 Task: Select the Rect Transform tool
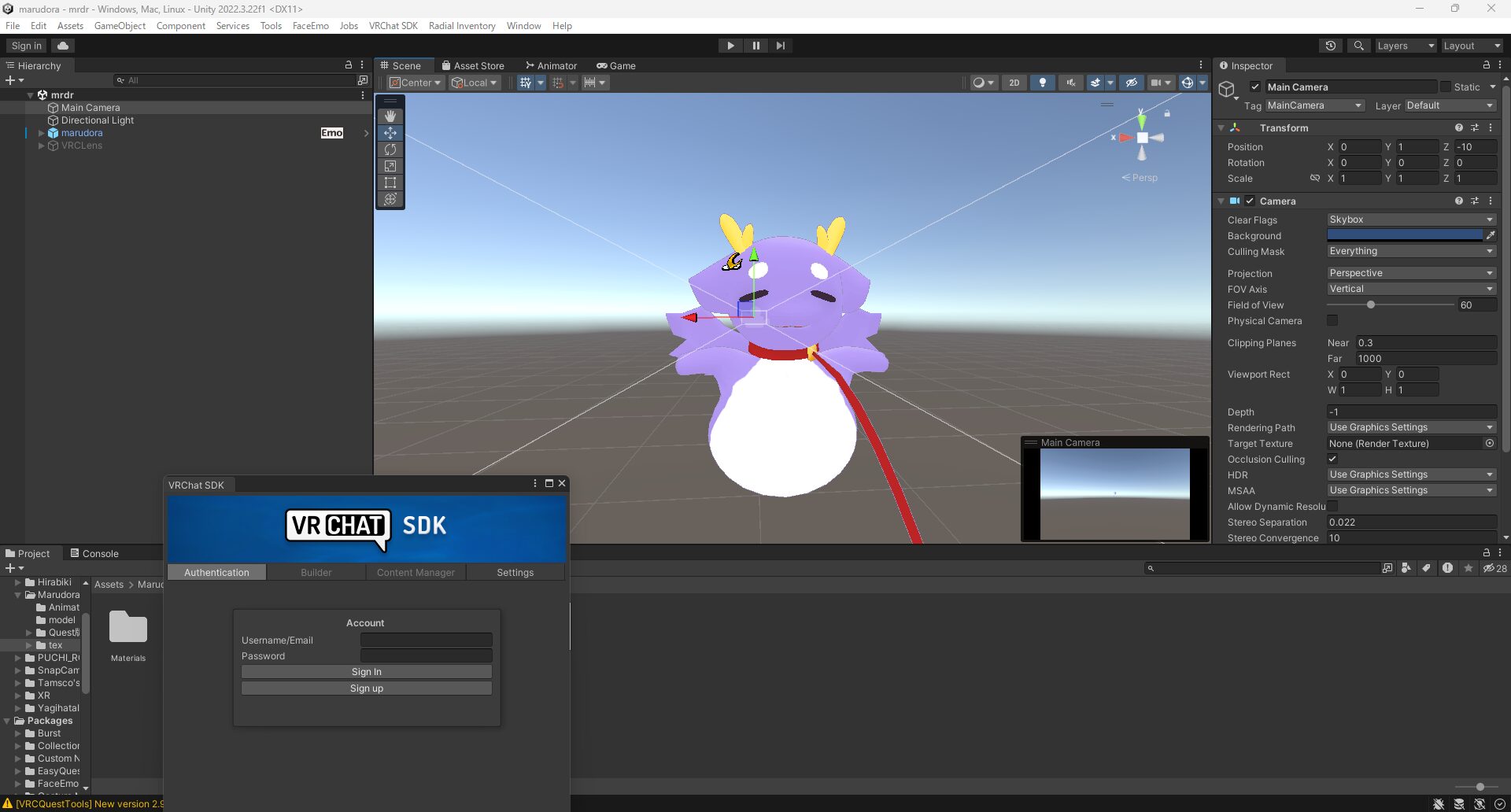click(390, 183)
